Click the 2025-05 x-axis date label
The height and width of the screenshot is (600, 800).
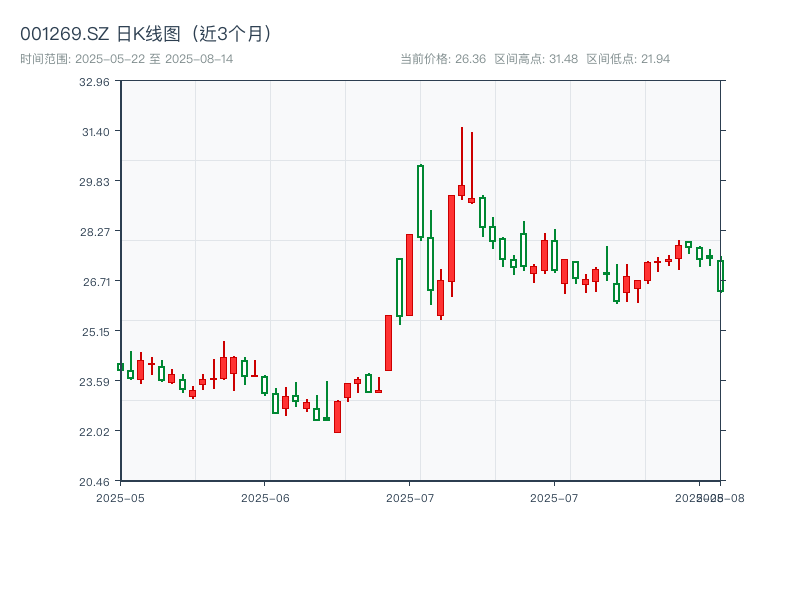(x=120, y=497)
